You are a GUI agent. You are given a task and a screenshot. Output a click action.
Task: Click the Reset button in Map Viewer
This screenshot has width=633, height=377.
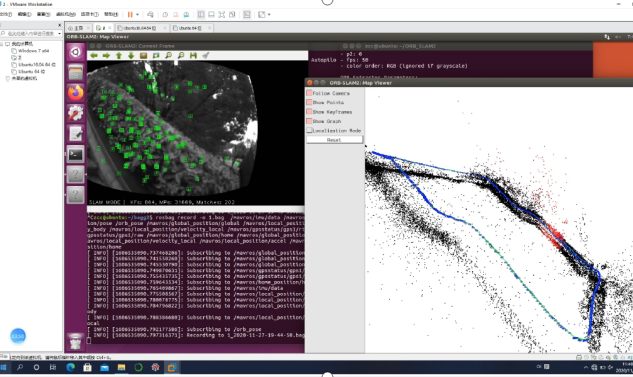(334, 140)
